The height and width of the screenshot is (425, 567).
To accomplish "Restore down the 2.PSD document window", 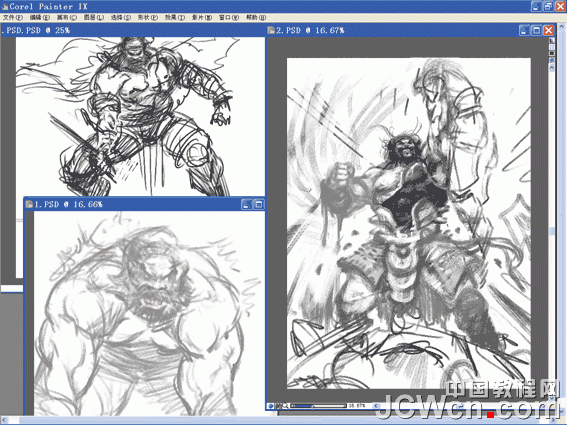I will coord(536,30).
